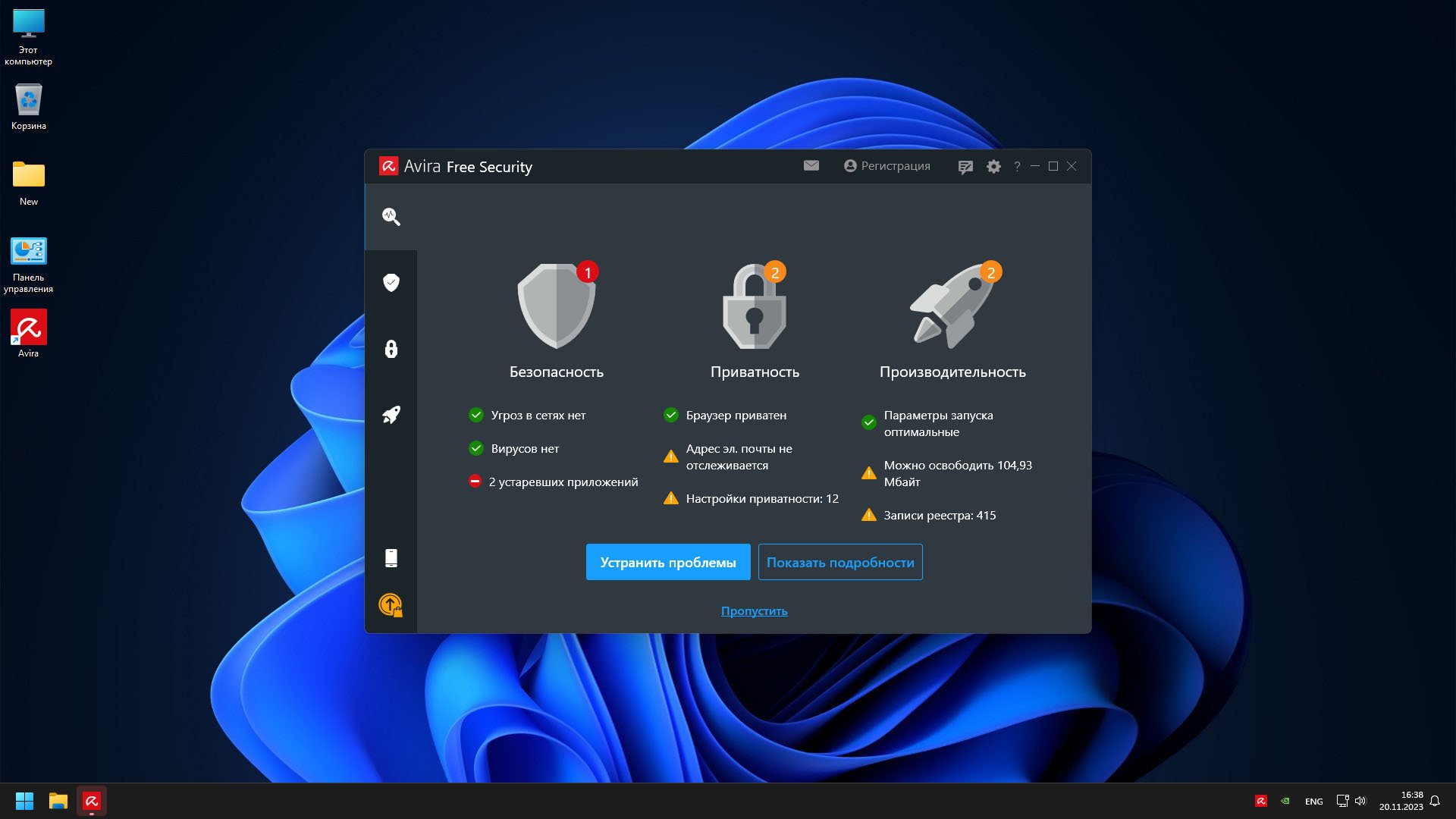Click the orange upgrade arrow icon
This screenshot has width=1456, height=819.
391,605
